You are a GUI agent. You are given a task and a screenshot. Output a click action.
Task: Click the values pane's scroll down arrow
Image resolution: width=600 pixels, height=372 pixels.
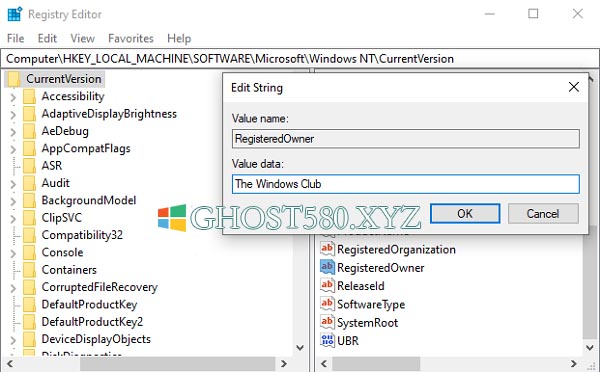590,348
